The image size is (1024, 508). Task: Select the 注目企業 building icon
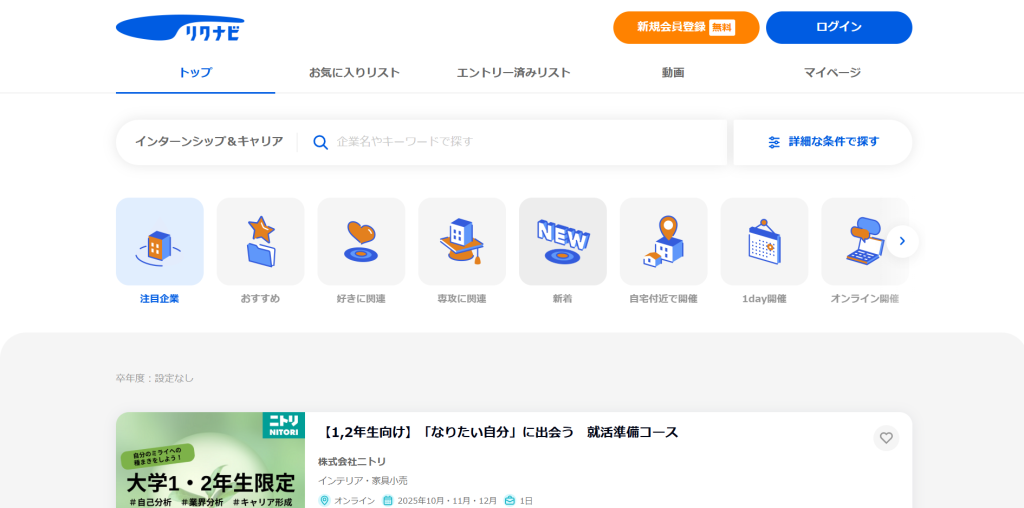point(159,242)
